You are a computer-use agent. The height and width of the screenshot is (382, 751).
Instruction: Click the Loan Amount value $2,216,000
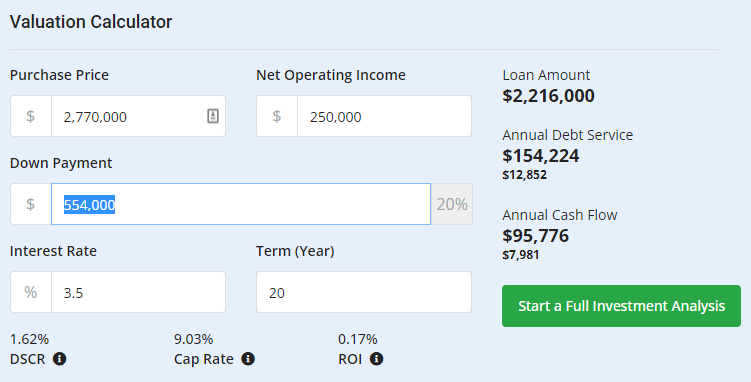(x=548, y=96)
